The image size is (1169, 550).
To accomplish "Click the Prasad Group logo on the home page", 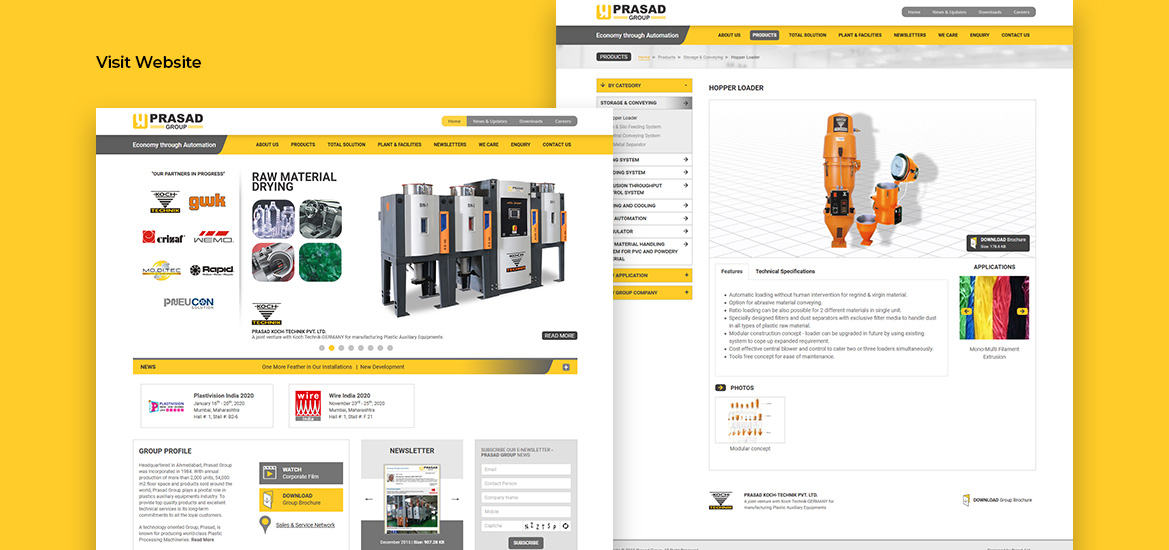I will [168, 121].
